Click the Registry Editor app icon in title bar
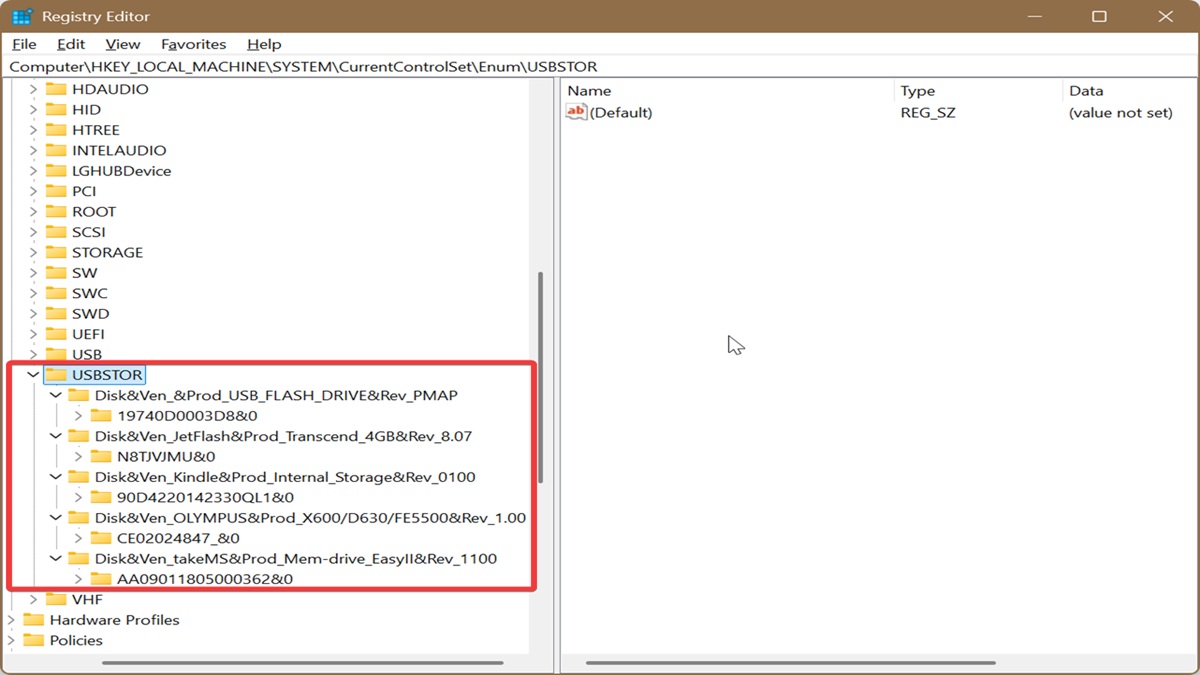The height and width of the screenshot is (675, 1200). (22, 17)
